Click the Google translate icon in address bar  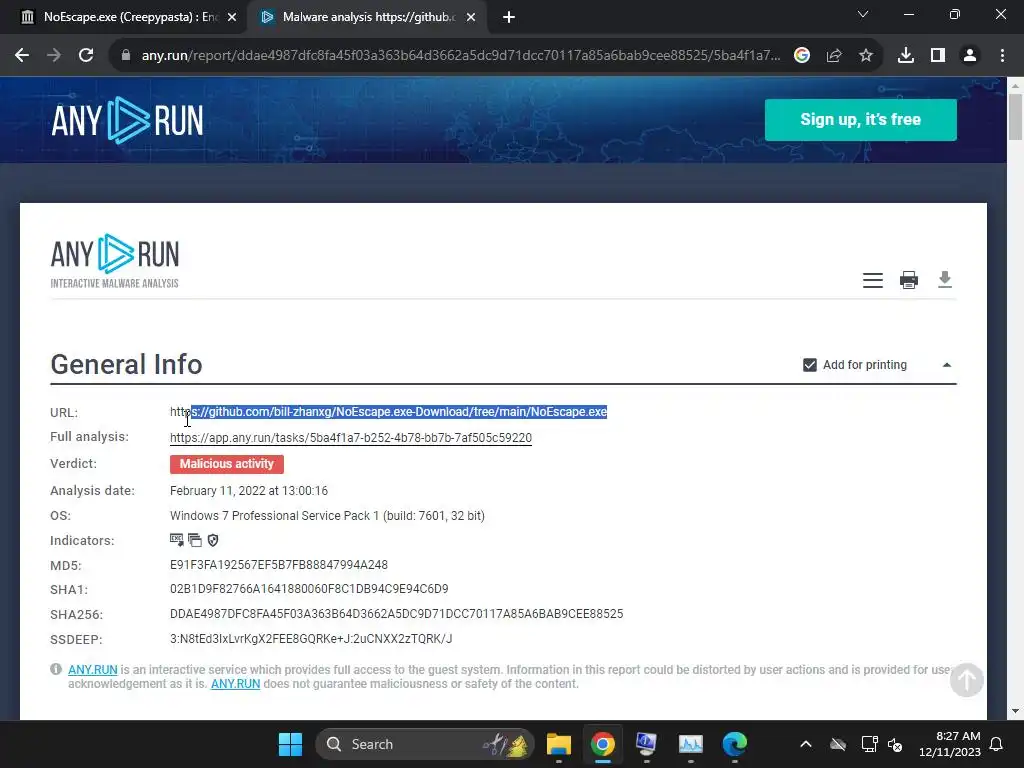(802, 56)
